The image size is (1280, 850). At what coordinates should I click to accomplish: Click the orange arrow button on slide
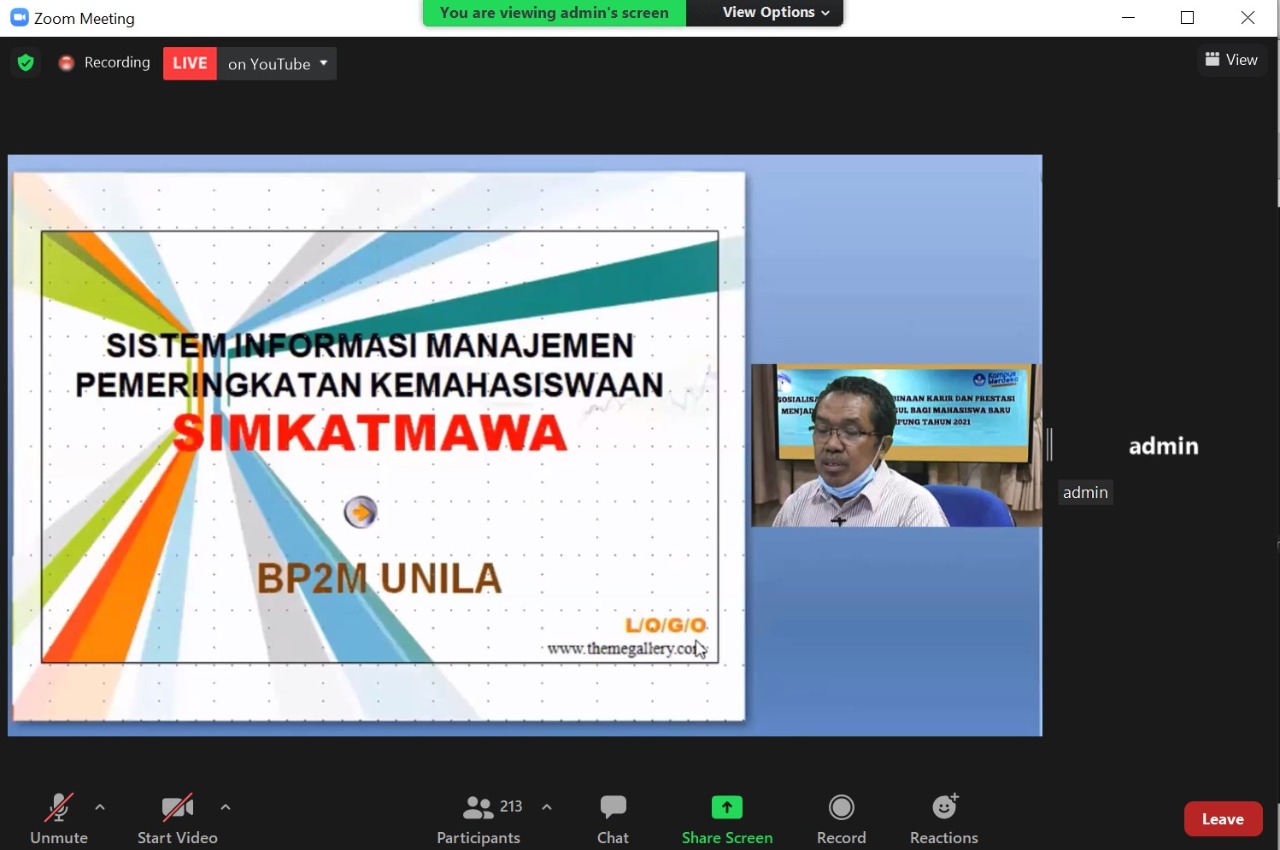[360, 512]
